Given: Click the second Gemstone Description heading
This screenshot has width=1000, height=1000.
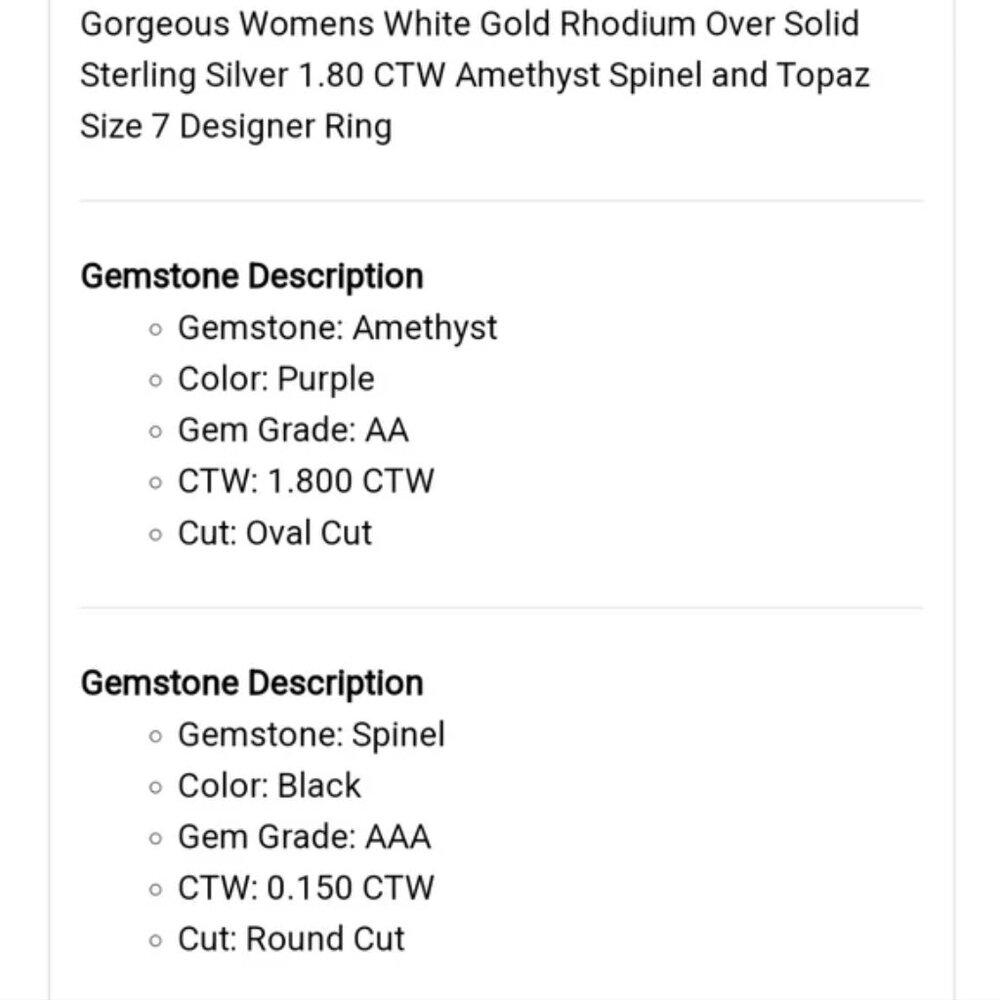Looking at the screenshot, I should (252, 683).
